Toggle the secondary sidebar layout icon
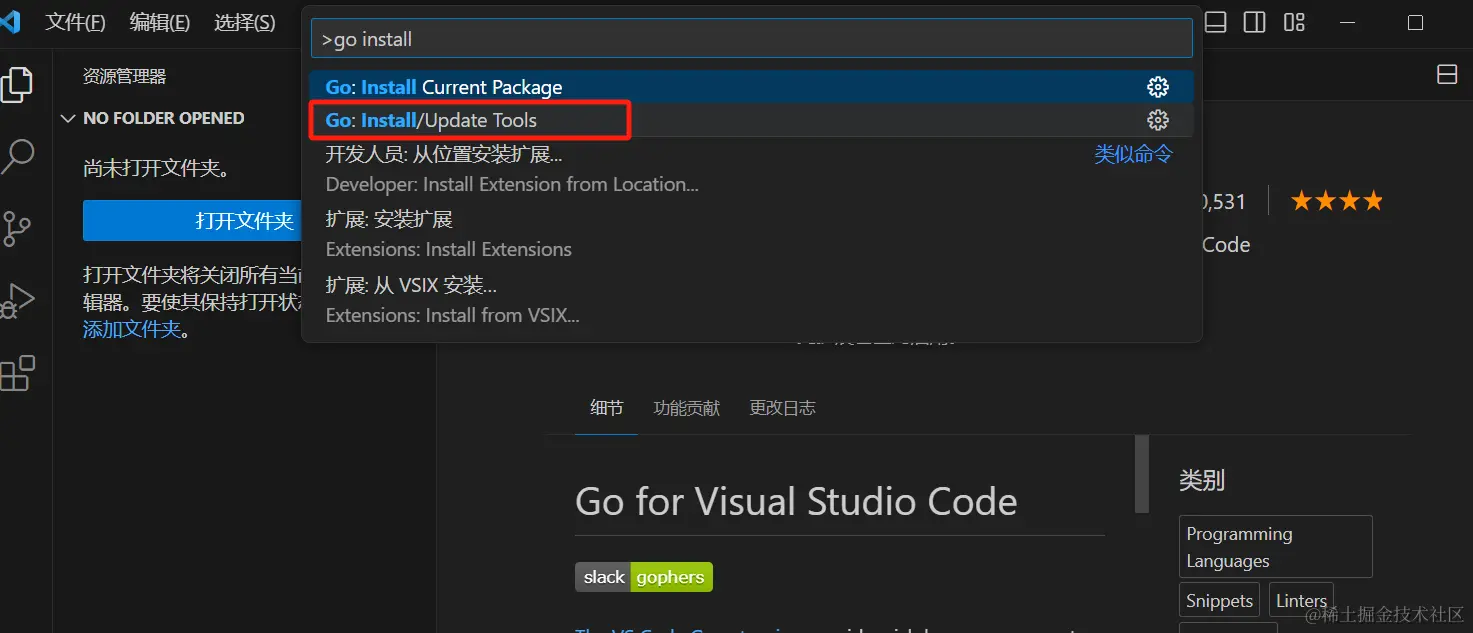The width and height of the screenshot is (1473, 633). pos(1254,22)
